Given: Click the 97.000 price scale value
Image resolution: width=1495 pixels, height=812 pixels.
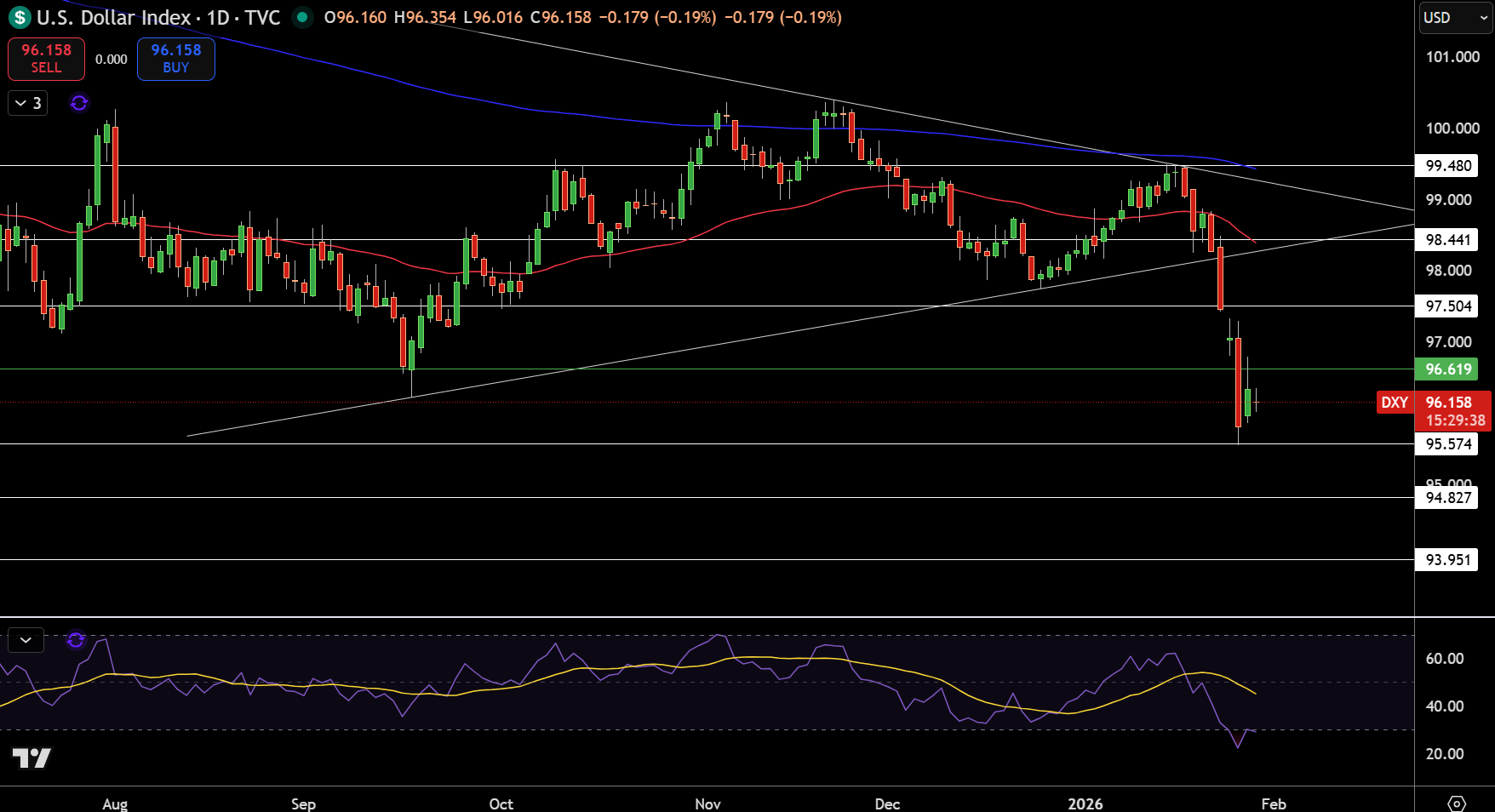Looking at the screenshot, I should click(1449, 342).
